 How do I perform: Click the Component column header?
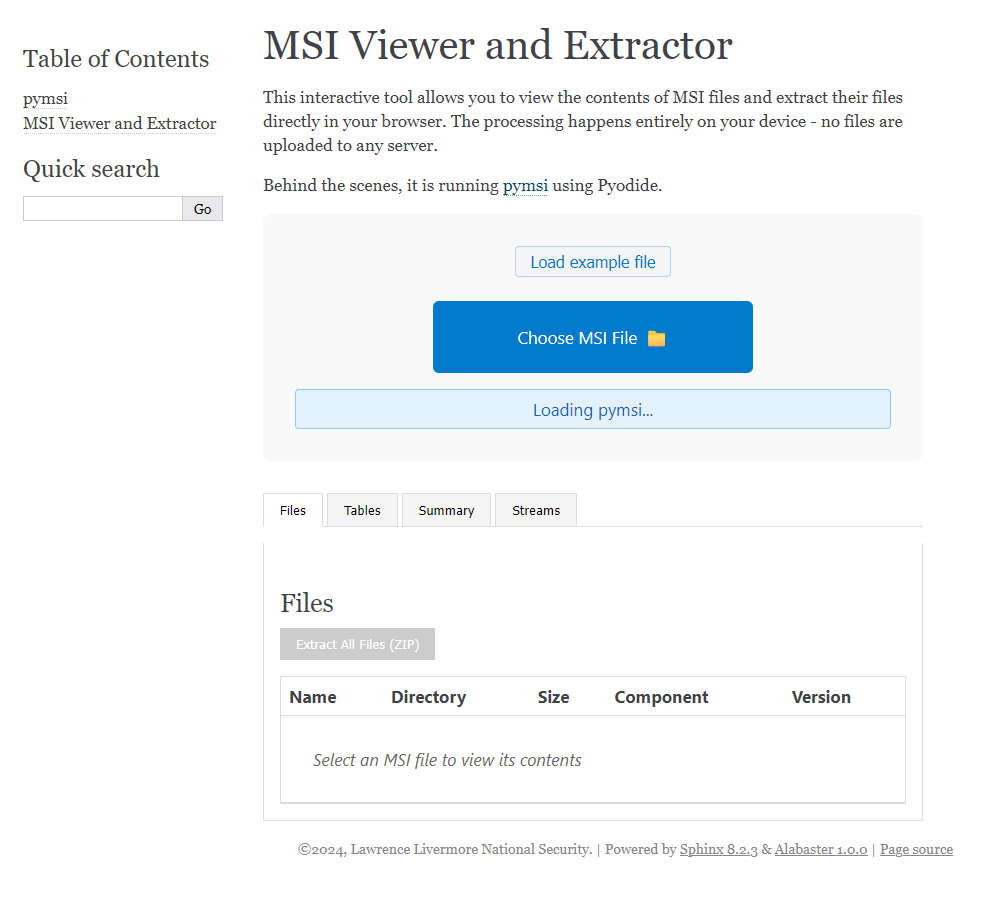661,697
